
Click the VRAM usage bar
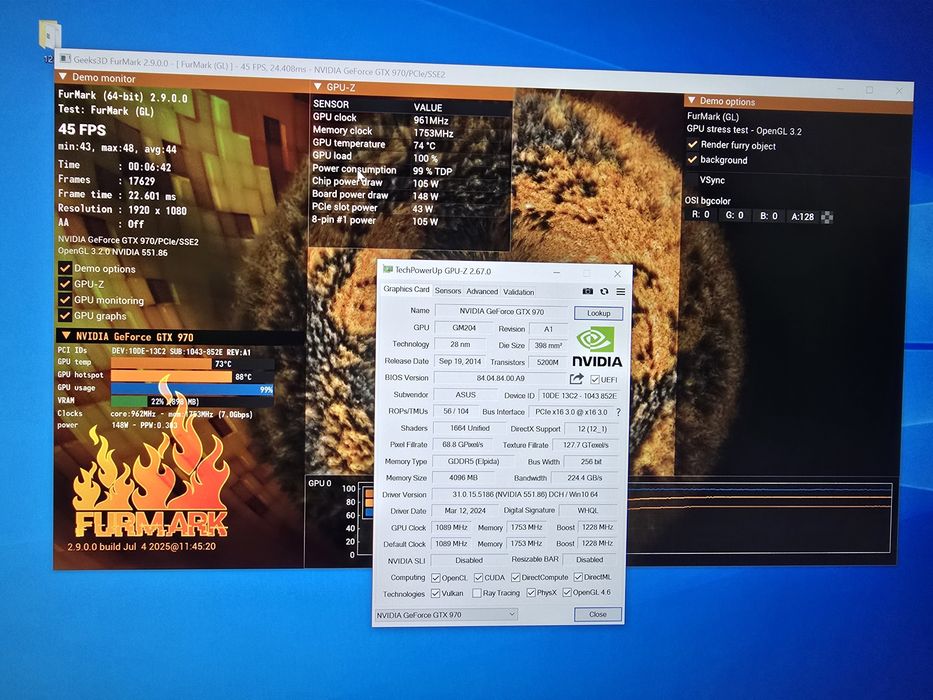193,402
